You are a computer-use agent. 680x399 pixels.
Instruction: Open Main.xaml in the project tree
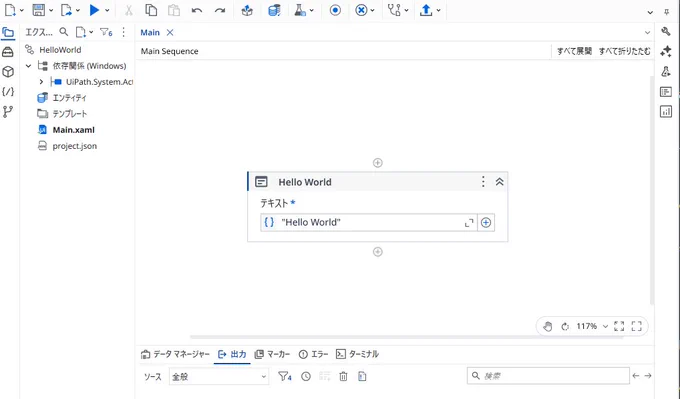click(73, 130)
